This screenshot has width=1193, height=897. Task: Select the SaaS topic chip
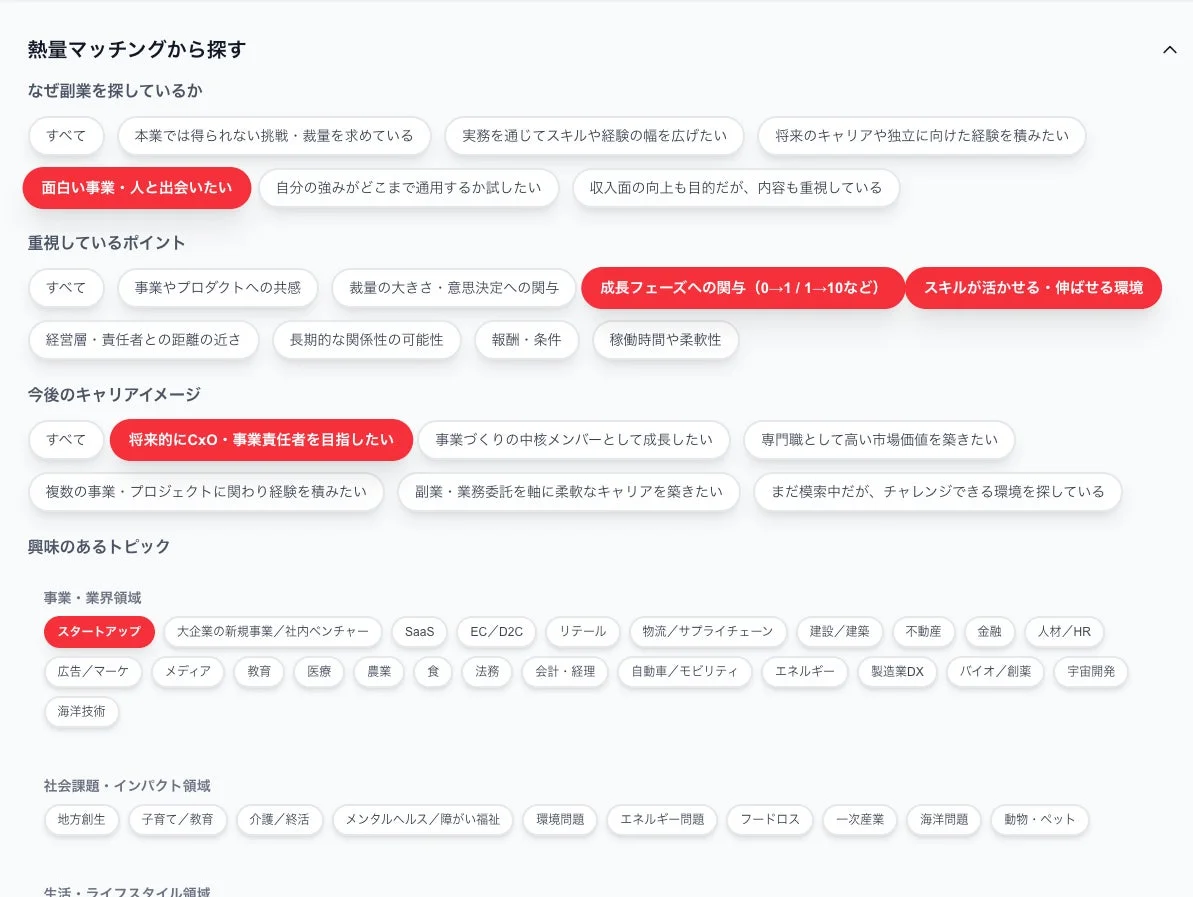click(x=419, y=632)
